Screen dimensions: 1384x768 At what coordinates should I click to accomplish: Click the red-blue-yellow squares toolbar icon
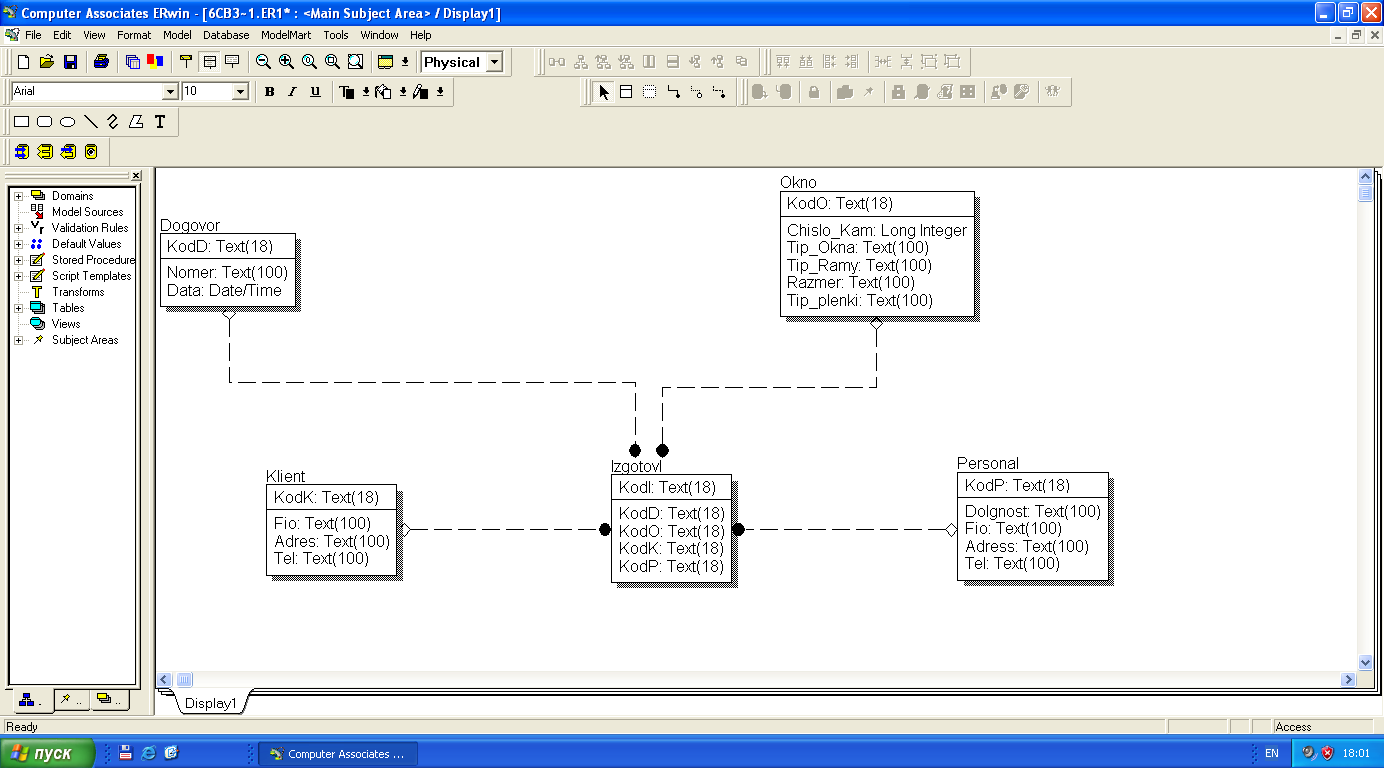[155, 62]
